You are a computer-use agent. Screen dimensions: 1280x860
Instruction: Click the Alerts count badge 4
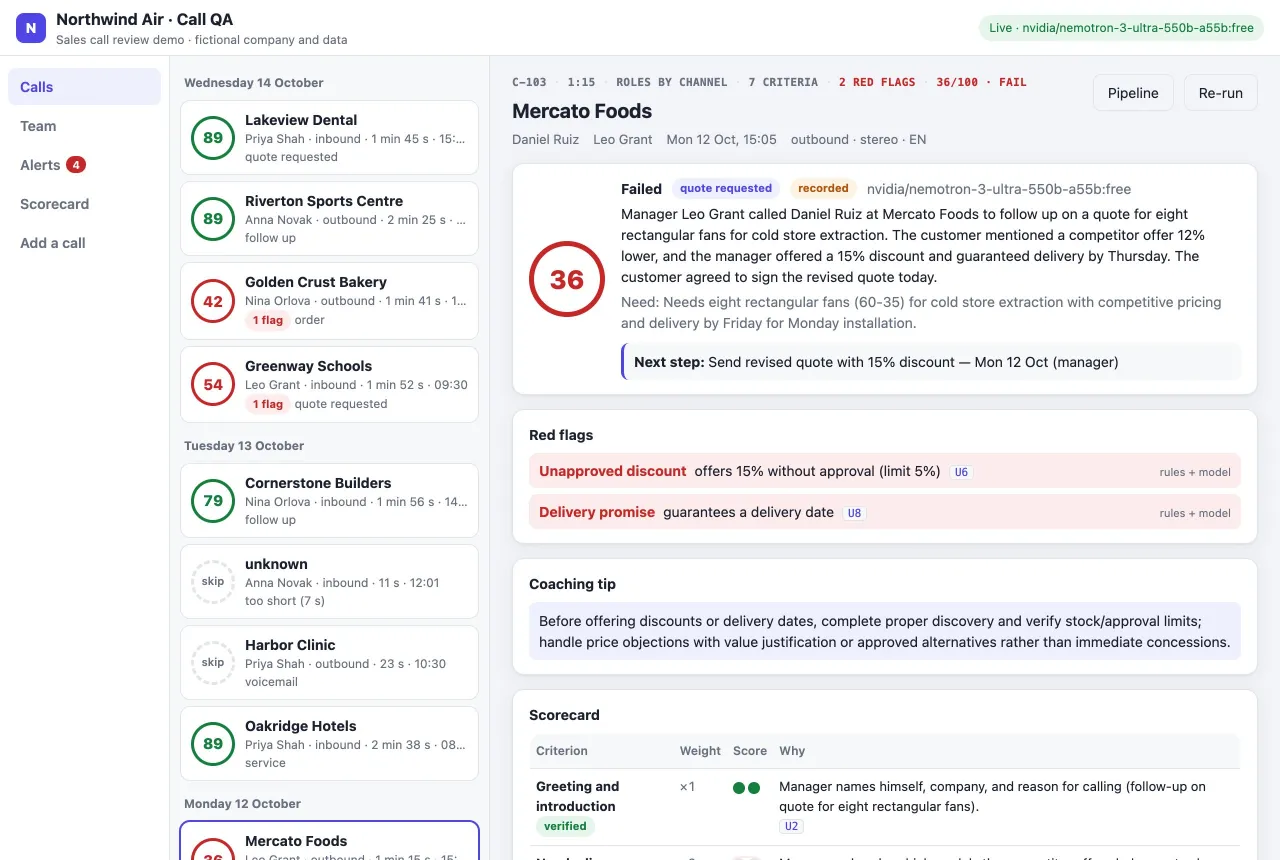pos(76,165)
